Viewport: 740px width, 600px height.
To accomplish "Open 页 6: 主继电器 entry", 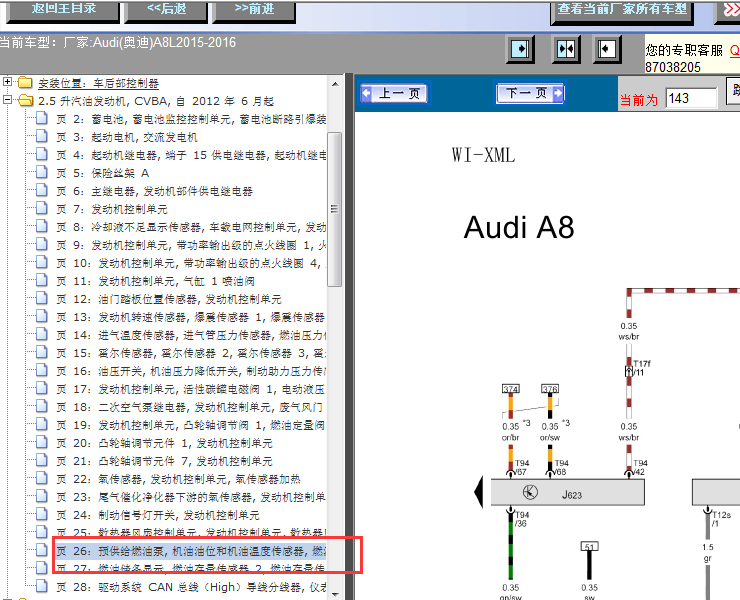I will [x=154, y=191].
